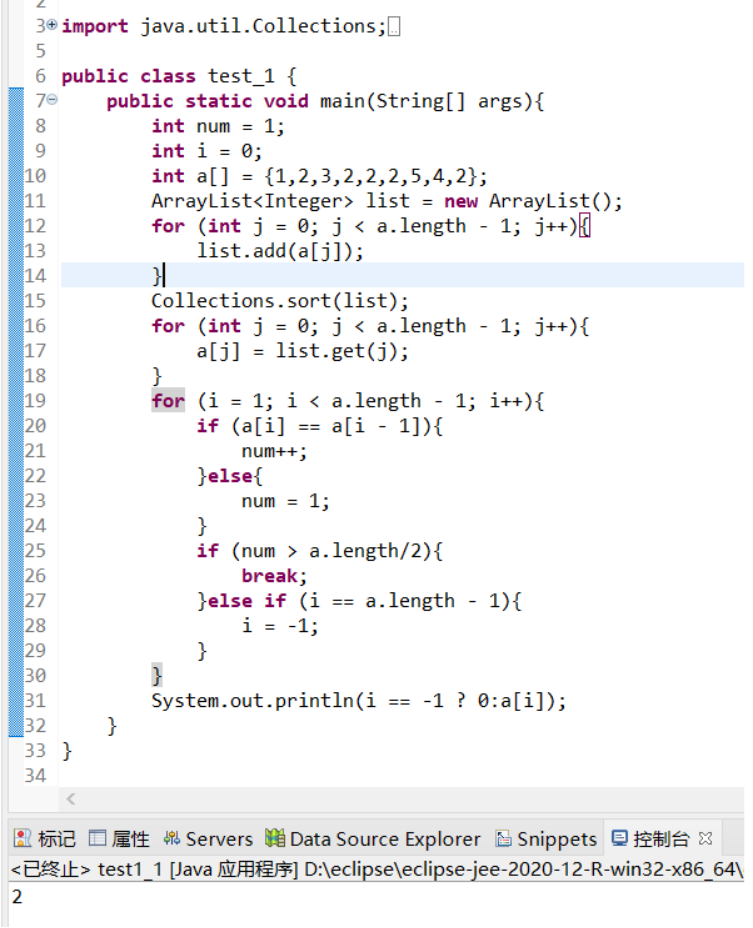
Task: Close the 控制台 console tab
Action: pos(704,838)
